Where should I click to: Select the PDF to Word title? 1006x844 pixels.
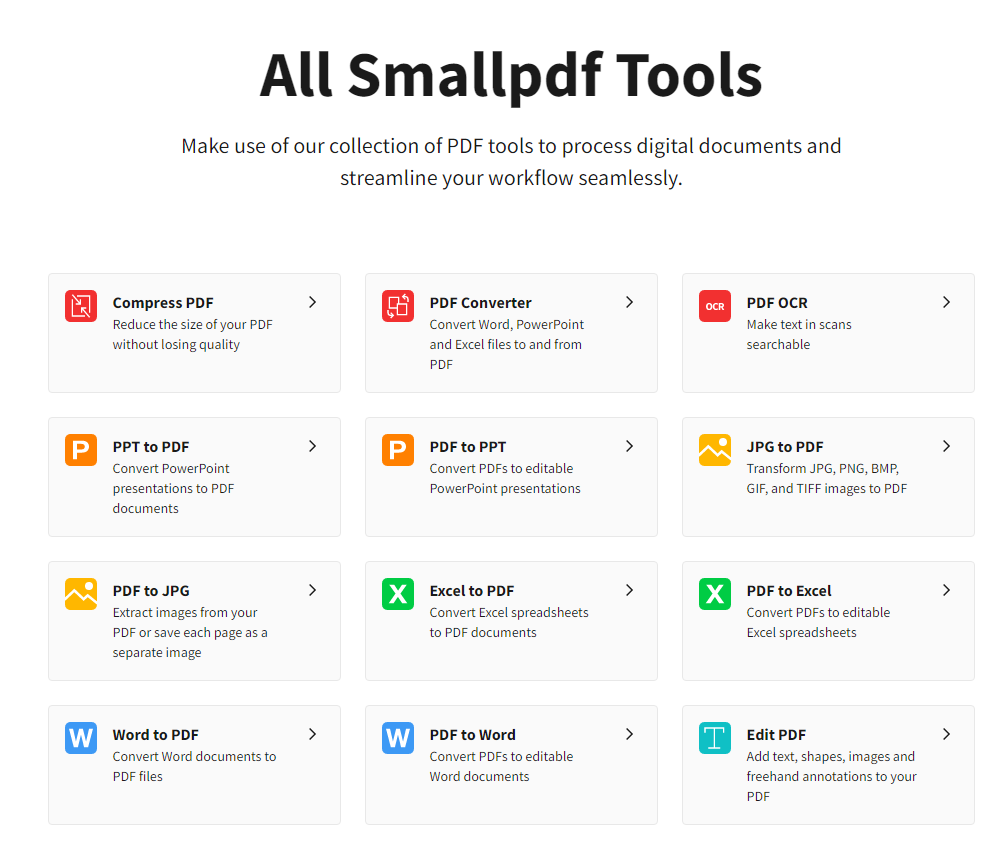472,735
